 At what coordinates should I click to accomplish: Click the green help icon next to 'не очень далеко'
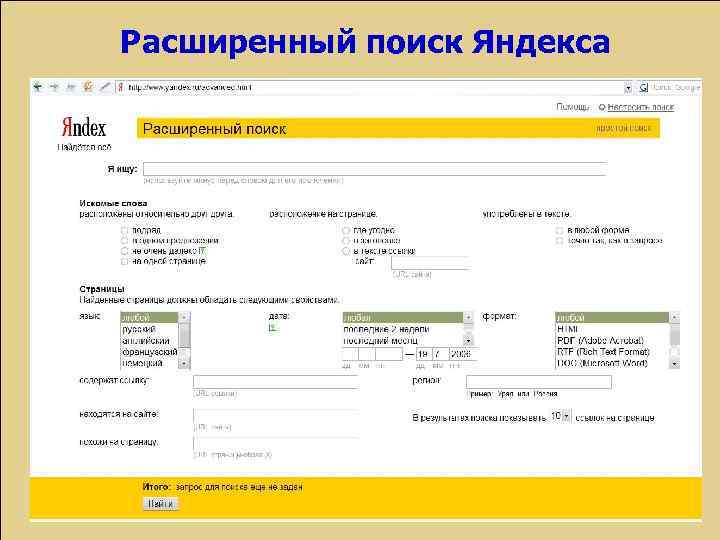coord(202,251)
